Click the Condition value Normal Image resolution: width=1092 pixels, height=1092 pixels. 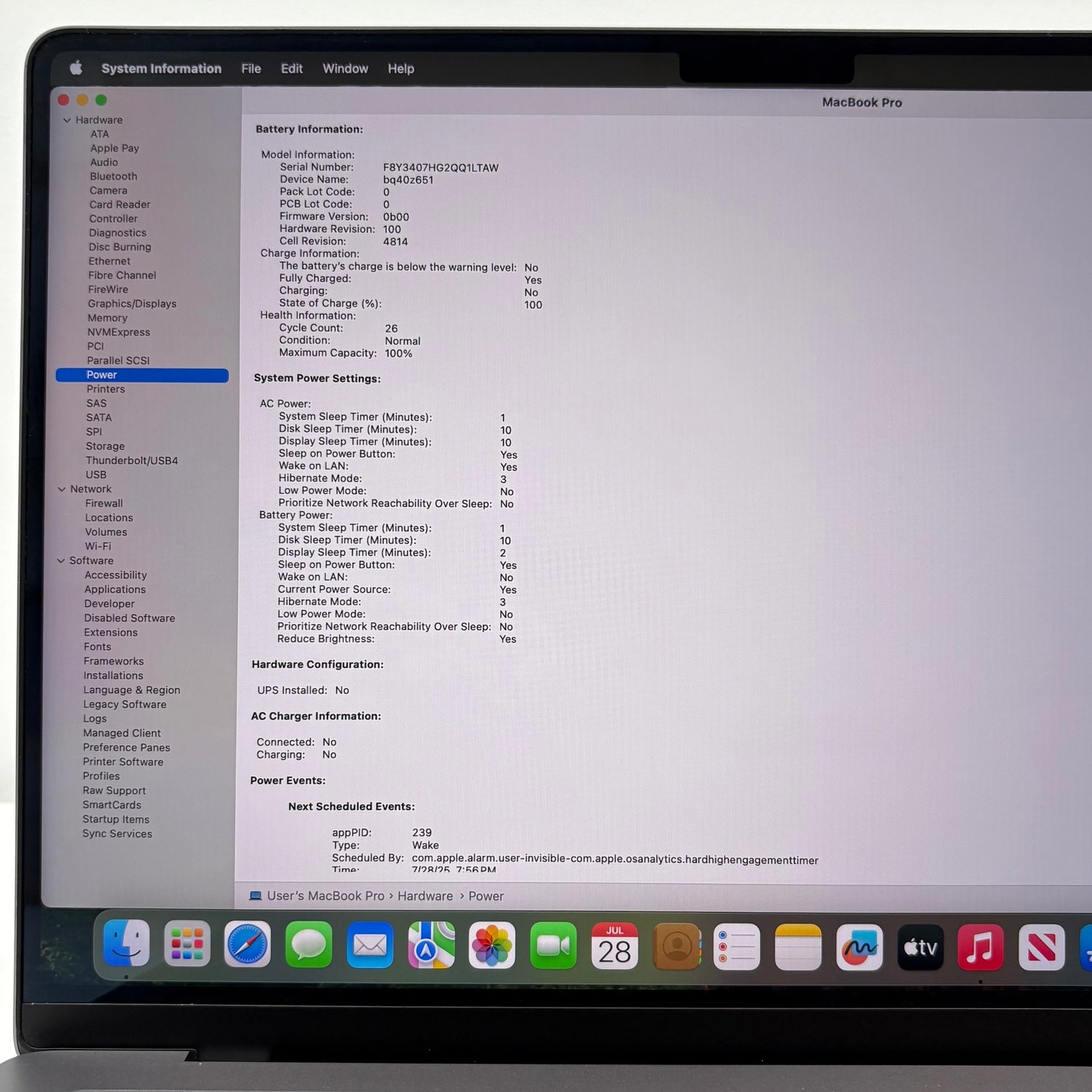coord(403,341)
